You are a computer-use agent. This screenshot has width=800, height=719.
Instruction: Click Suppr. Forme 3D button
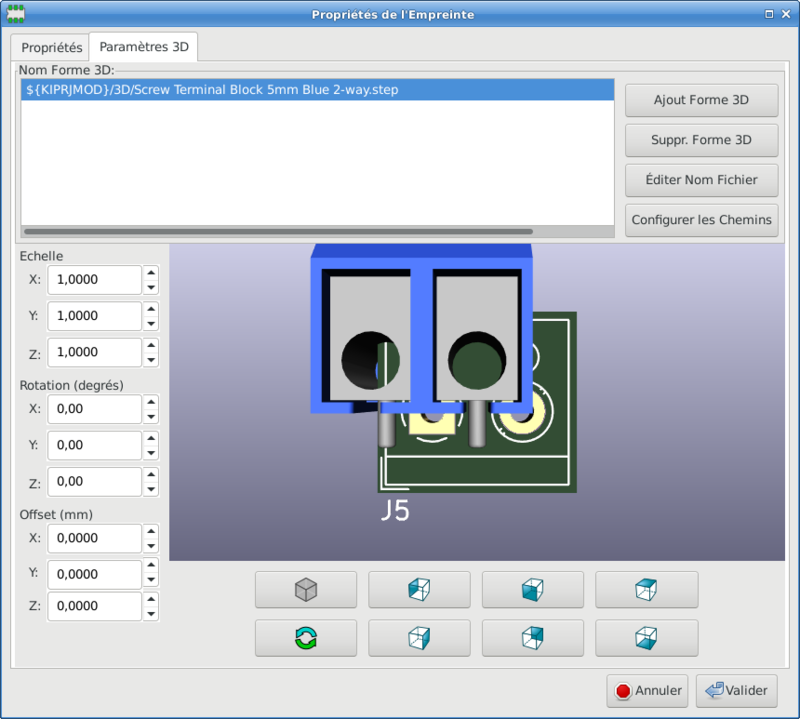(702, 140)
